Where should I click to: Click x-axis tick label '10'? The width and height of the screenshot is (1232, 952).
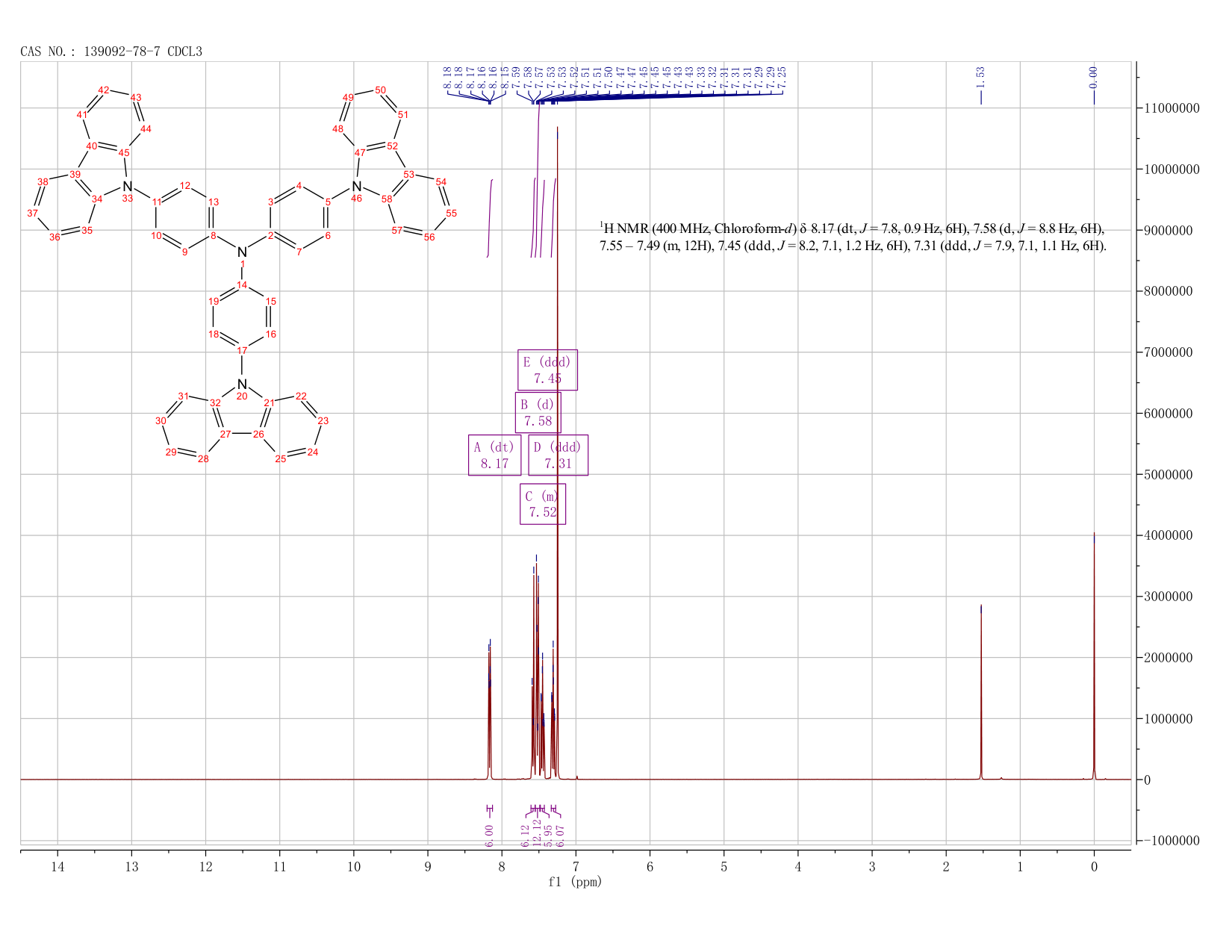click(x=354, y=867)
